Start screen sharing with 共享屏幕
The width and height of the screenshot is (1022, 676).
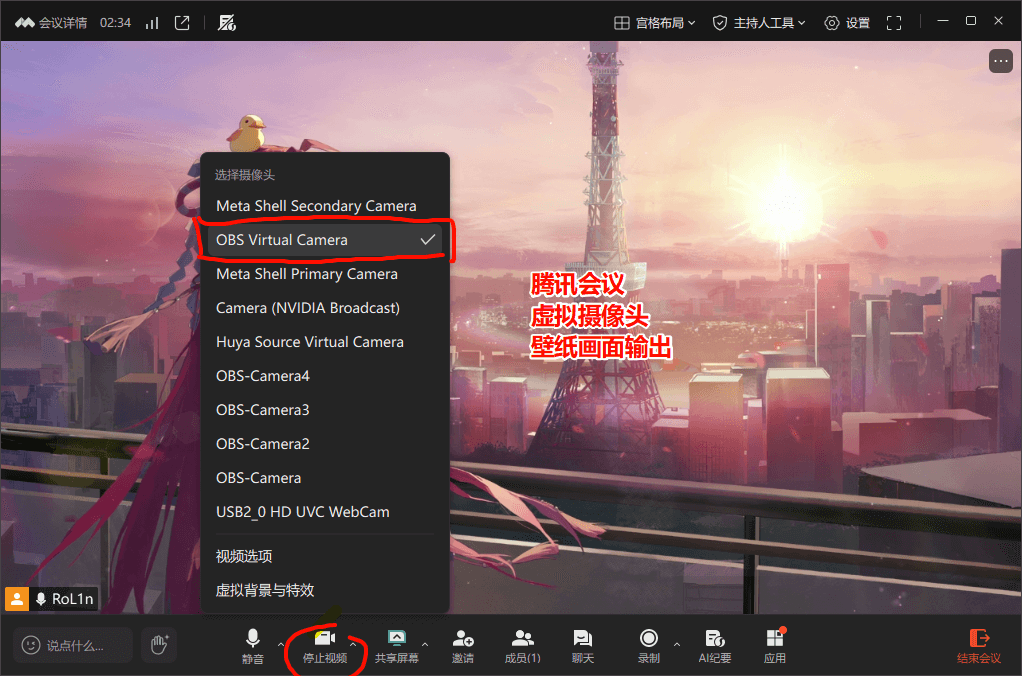[396, 645]
